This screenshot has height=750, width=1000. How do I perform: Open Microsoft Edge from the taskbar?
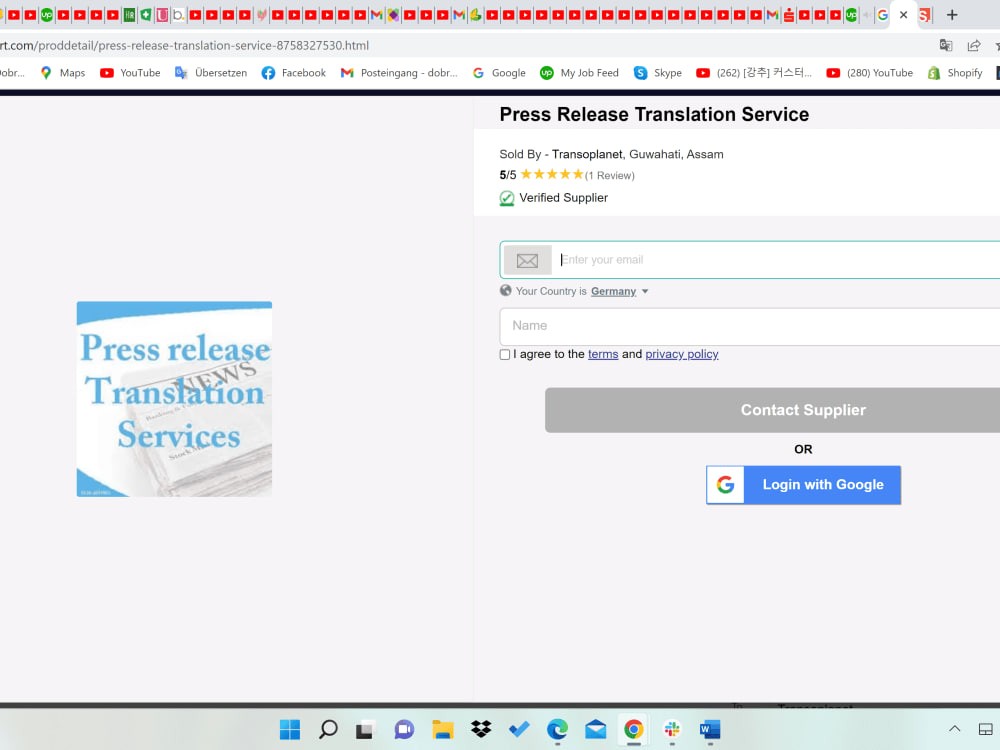click(557, 729)
